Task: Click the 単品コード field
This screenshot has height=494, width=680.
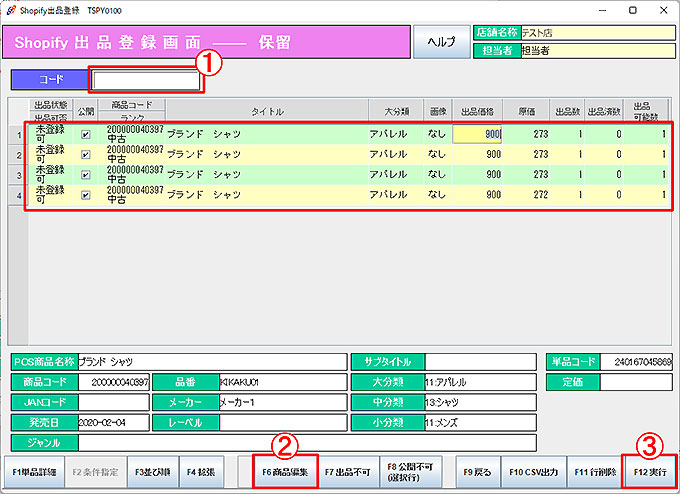Action: pos(636,362)
